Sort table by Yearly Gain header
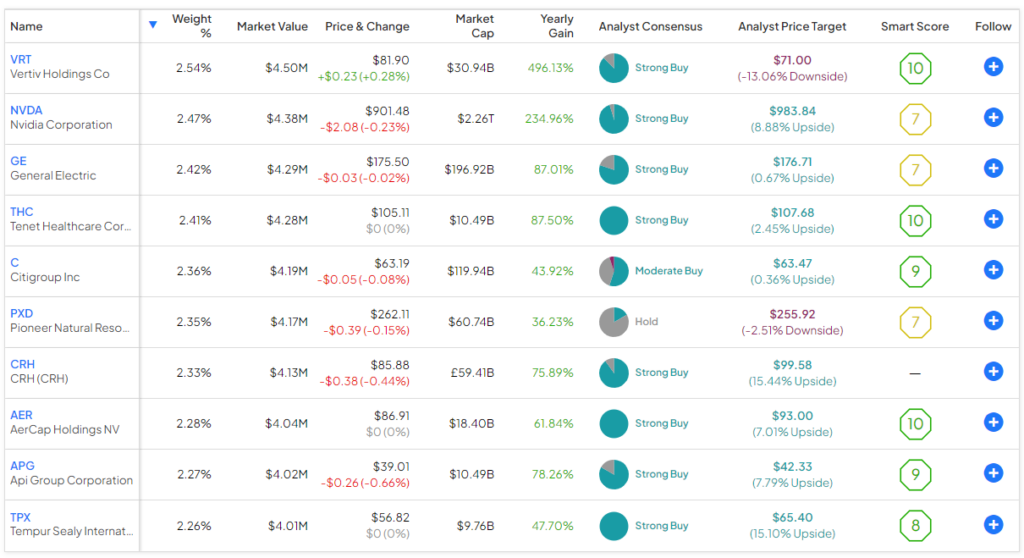Image resolution: width=1024 pixels, height=558 pixels. (557, 26)
